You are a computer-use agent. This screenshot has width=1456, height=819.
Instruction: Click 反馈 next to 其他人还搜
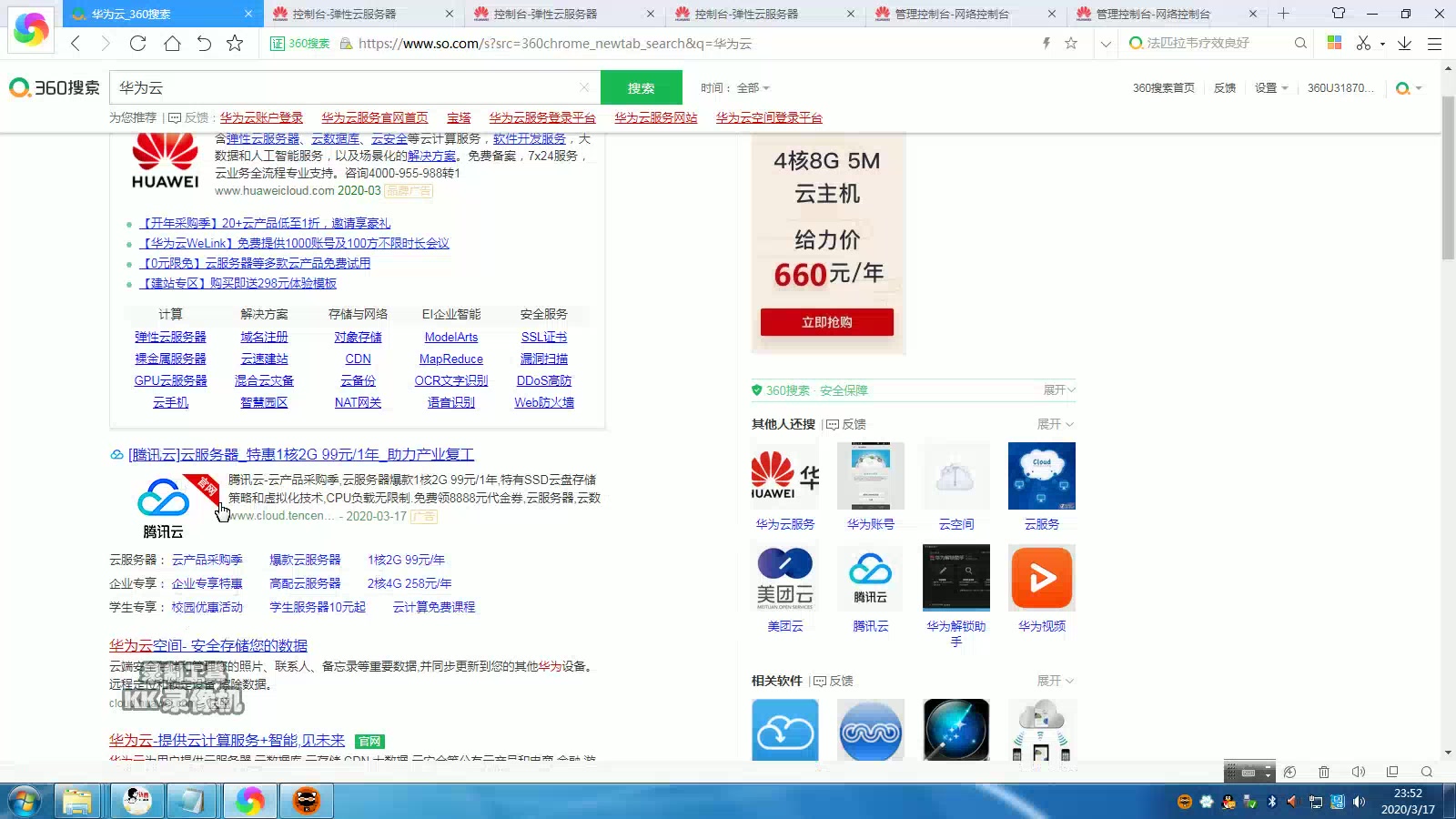tap(846, 424)
